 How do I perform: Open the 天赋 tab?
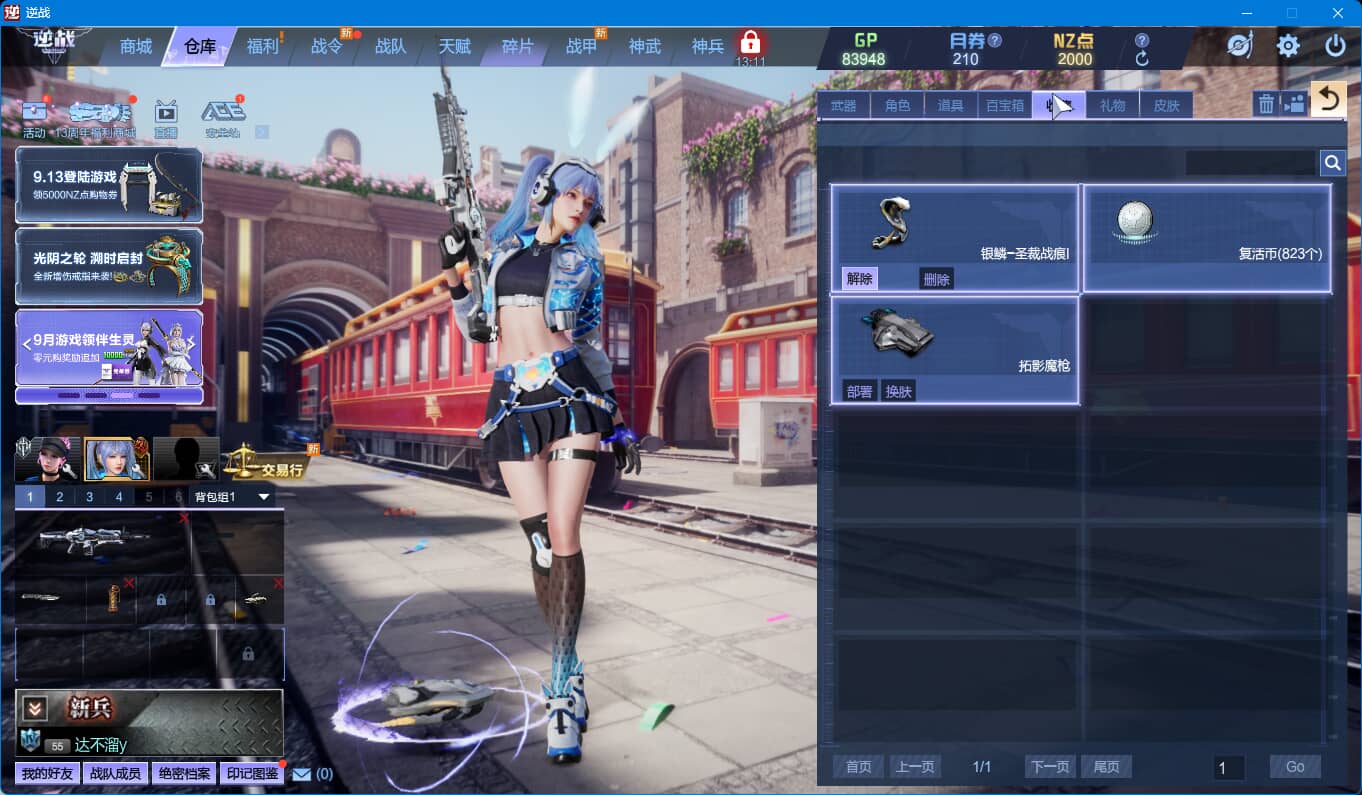(x=454, y=47)
